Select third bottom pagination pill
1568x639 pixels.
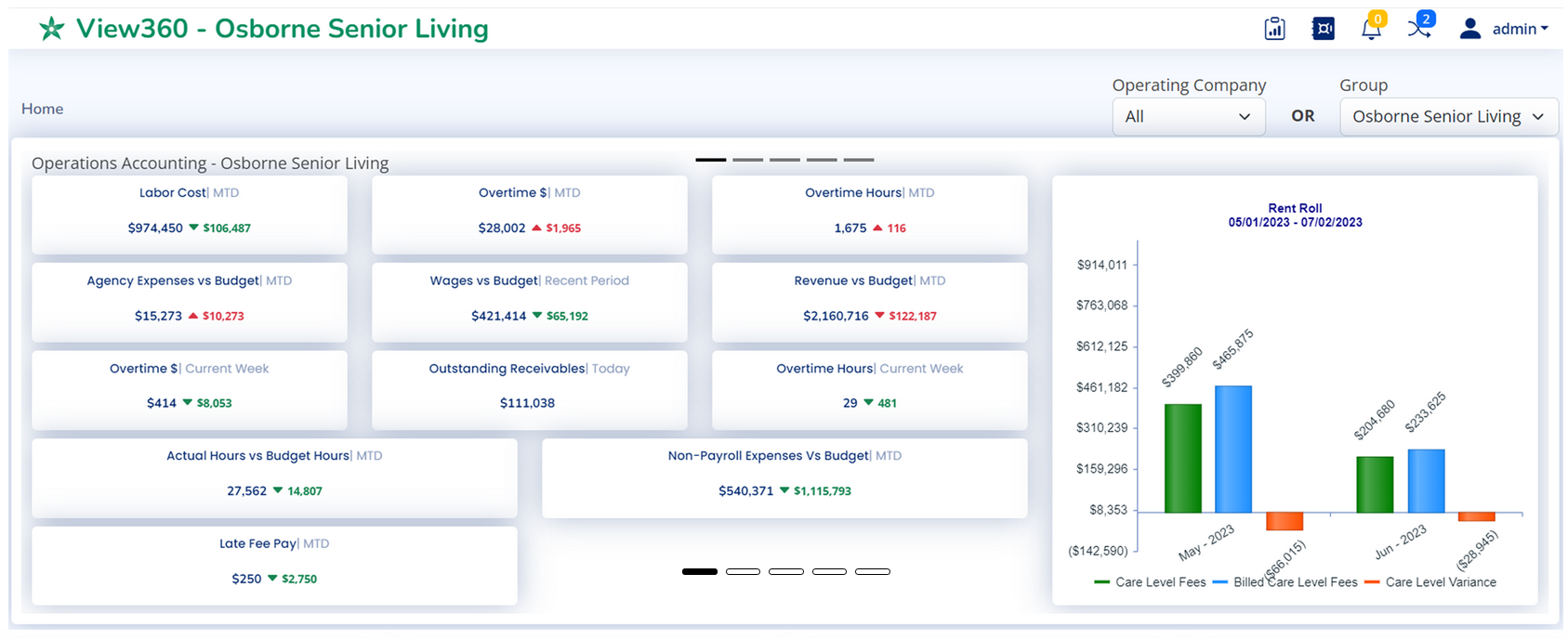pyautogui.click(x=786, y=571)
